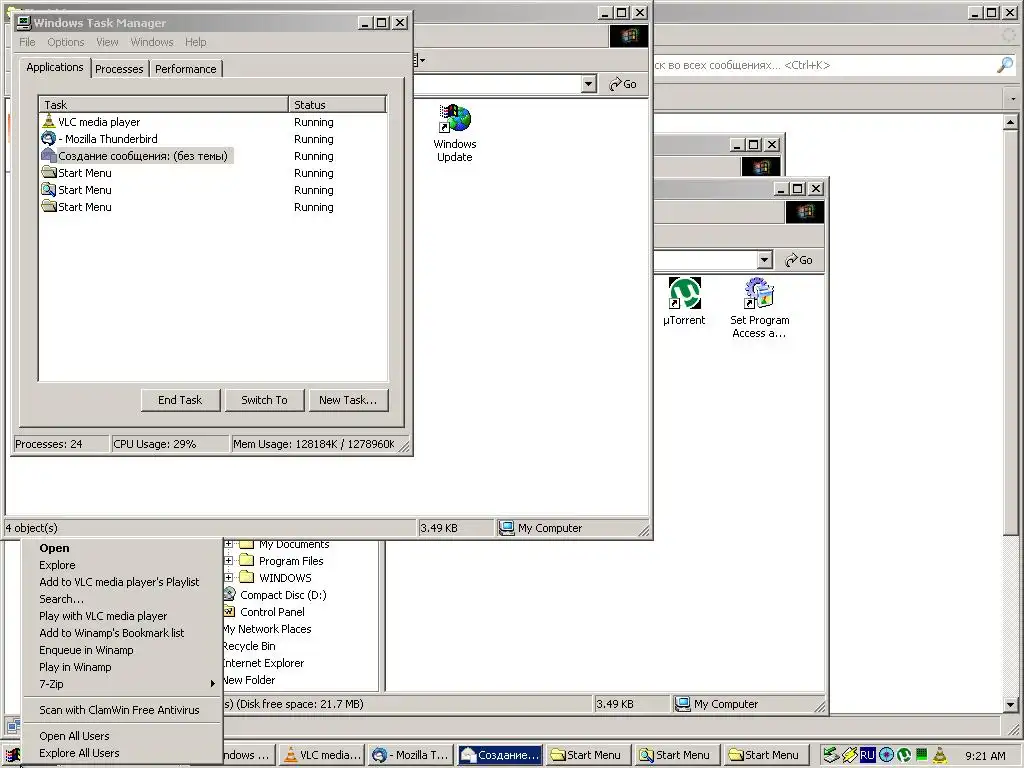Select the Mozilla Thunderbird task row
The height and width of the screenshot is (768, 1024).
point(212,139)
